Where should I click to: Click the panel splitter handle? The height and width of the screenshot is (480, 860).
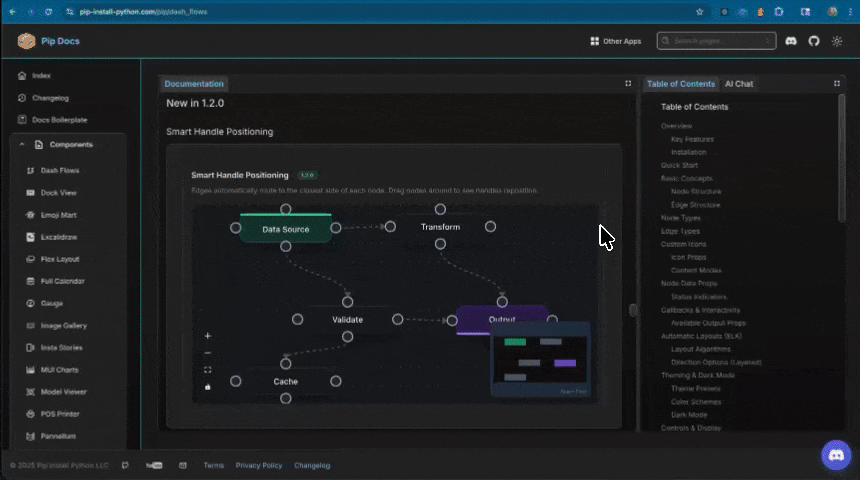pos(633,310)
